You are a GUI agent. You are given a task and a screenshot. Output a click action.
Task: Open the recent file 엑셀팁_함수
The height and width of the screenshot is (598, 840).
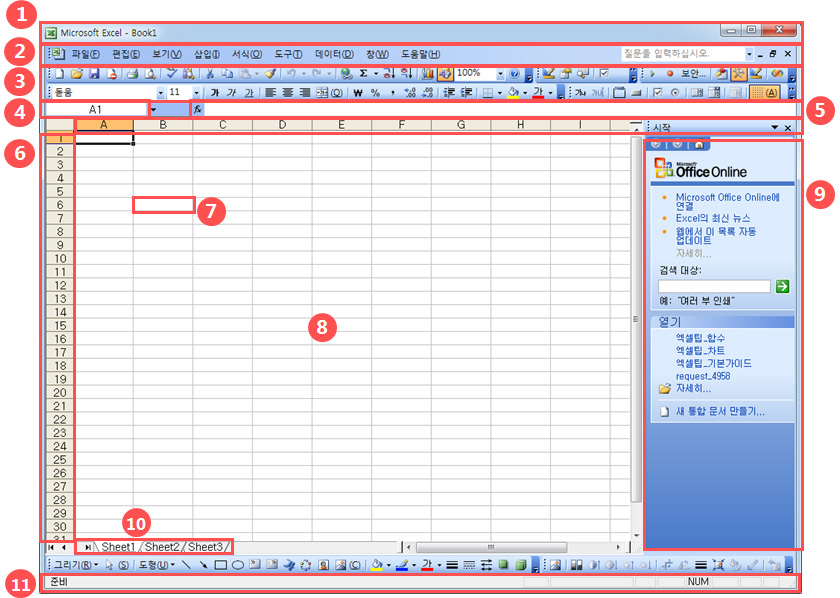700,338
